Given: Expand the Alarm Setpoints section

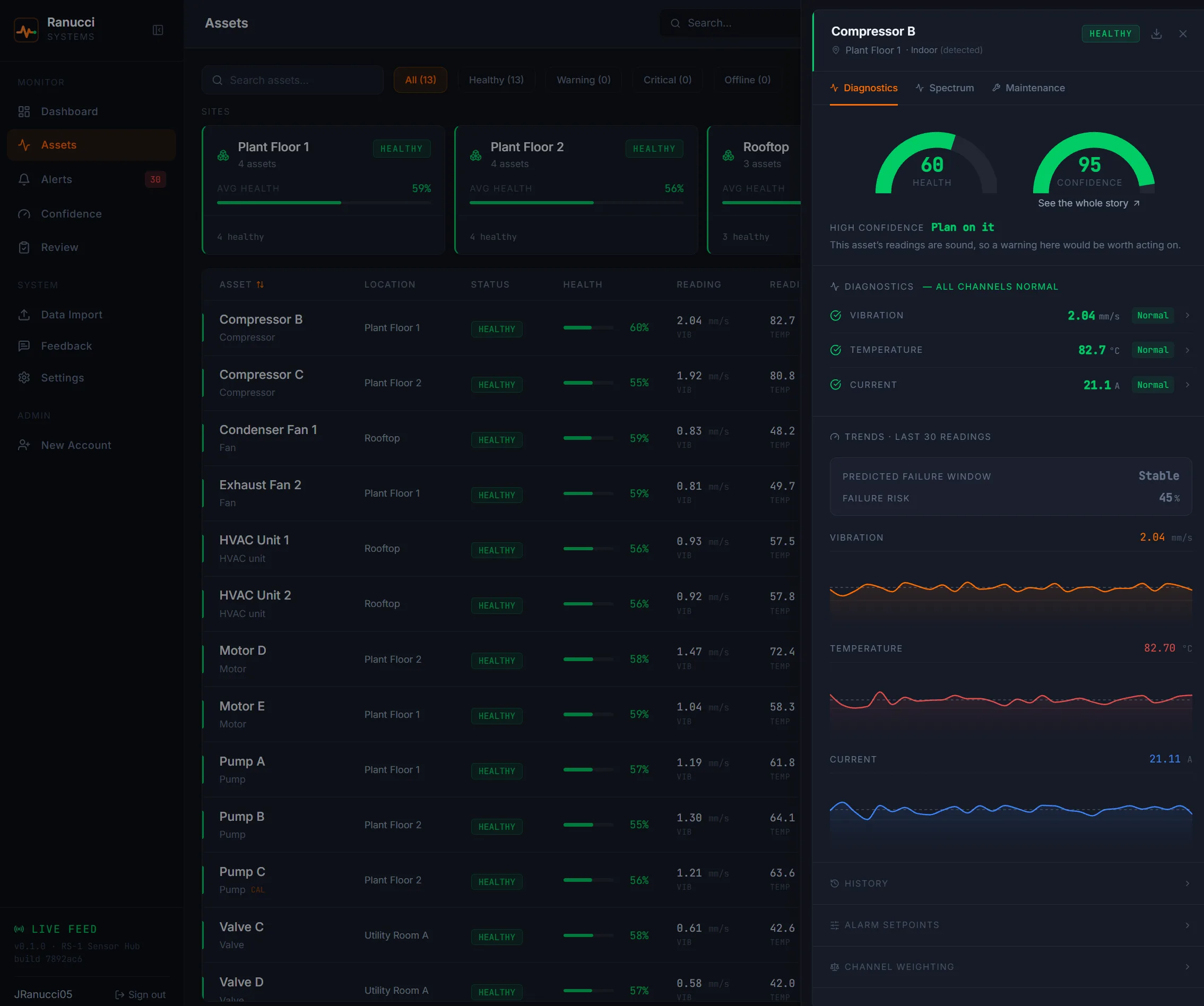Looking at the screenshot, I should (1010, 925).
